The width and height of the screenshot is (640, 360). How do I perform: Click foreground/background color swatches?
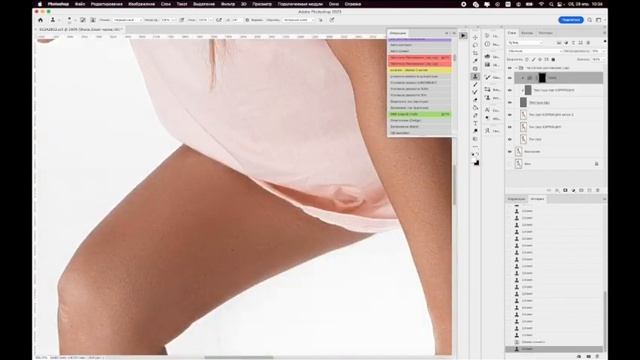476,162
